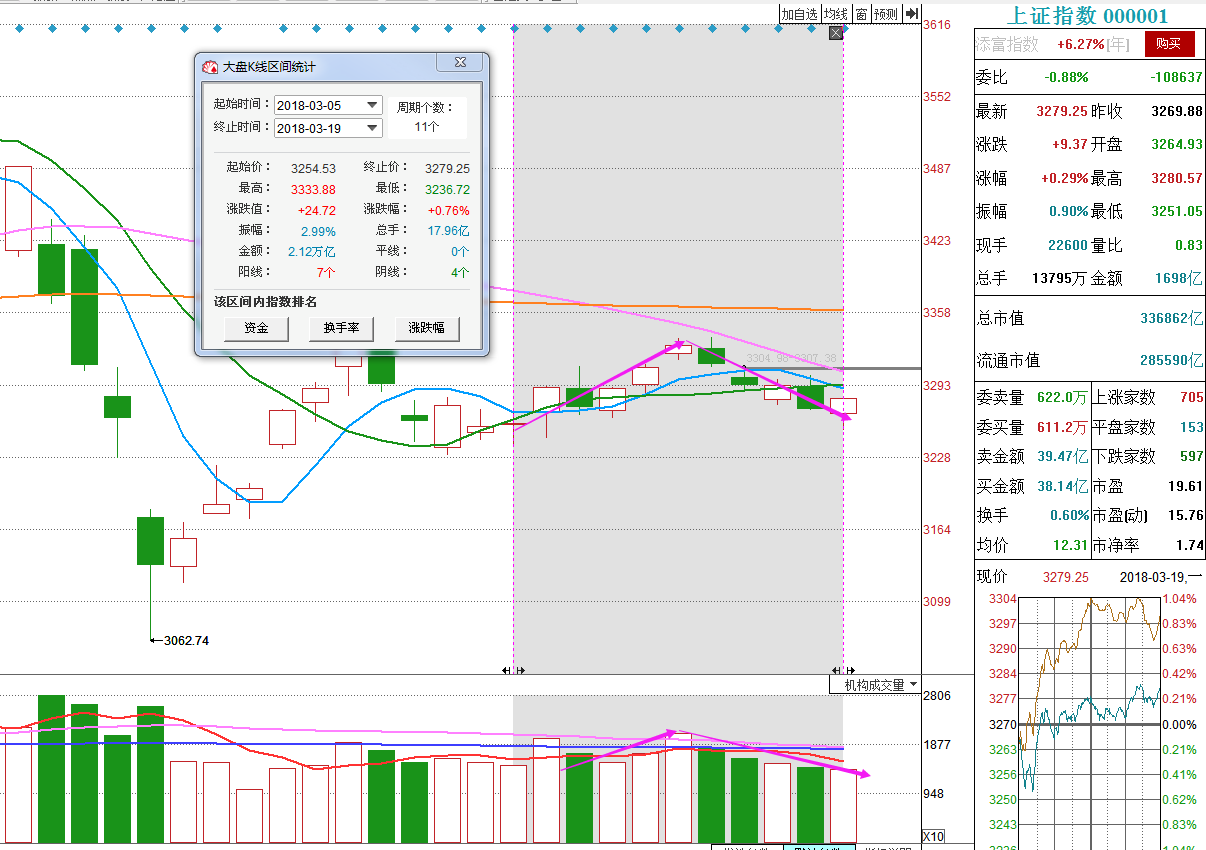
Task: Click the 下跌家数 597 value
Action: [x=1191, y=457]
